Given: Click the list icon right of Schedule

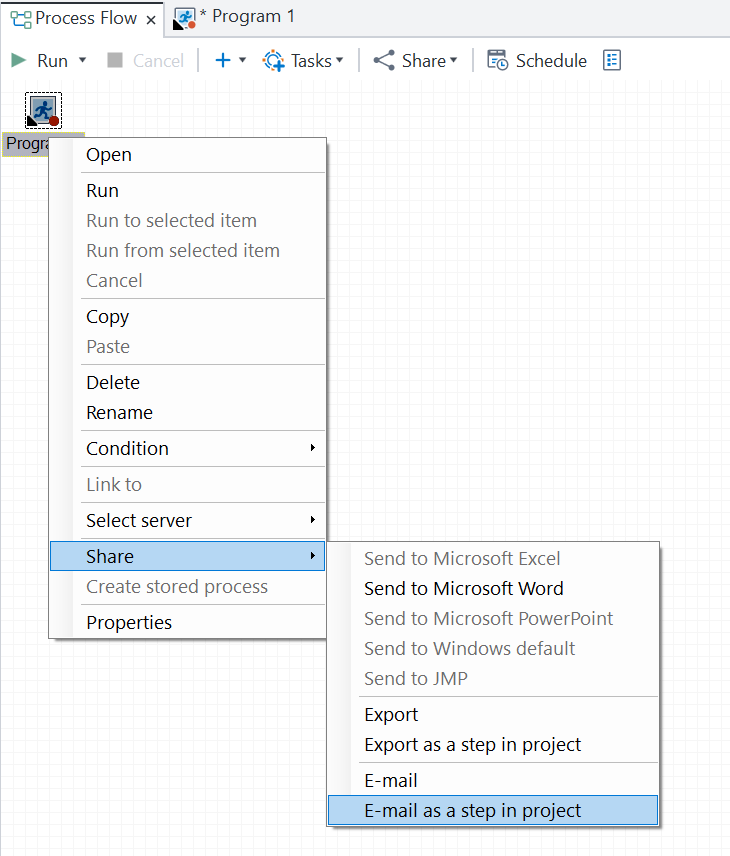Looking at the screenshot, I should pos(612,61).
